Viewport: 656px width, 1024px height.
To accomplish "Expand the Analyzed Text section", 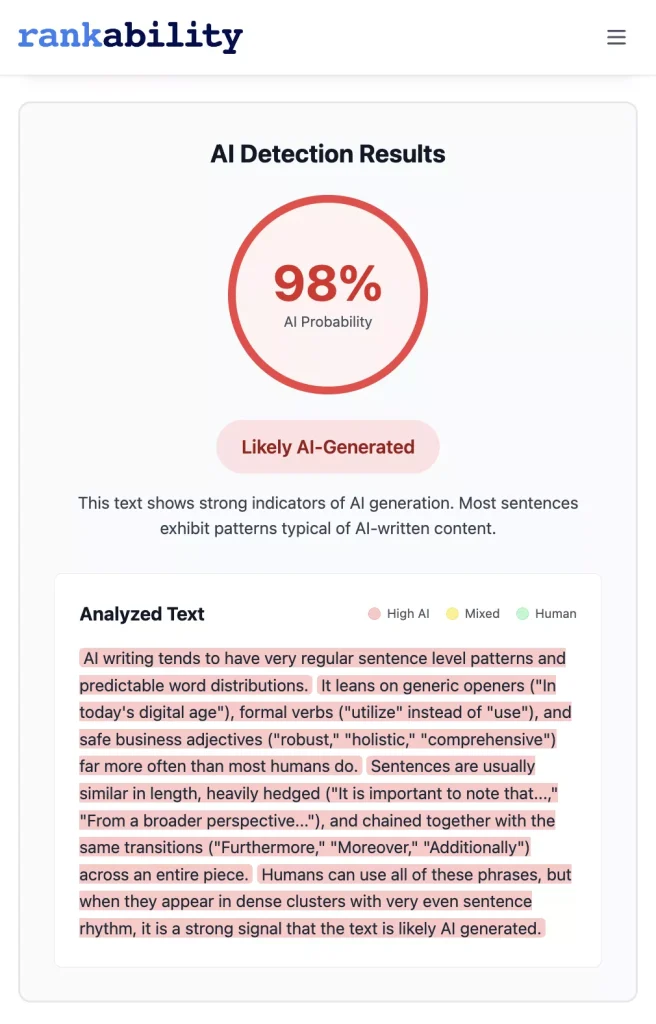I will [x=142, y=613].
